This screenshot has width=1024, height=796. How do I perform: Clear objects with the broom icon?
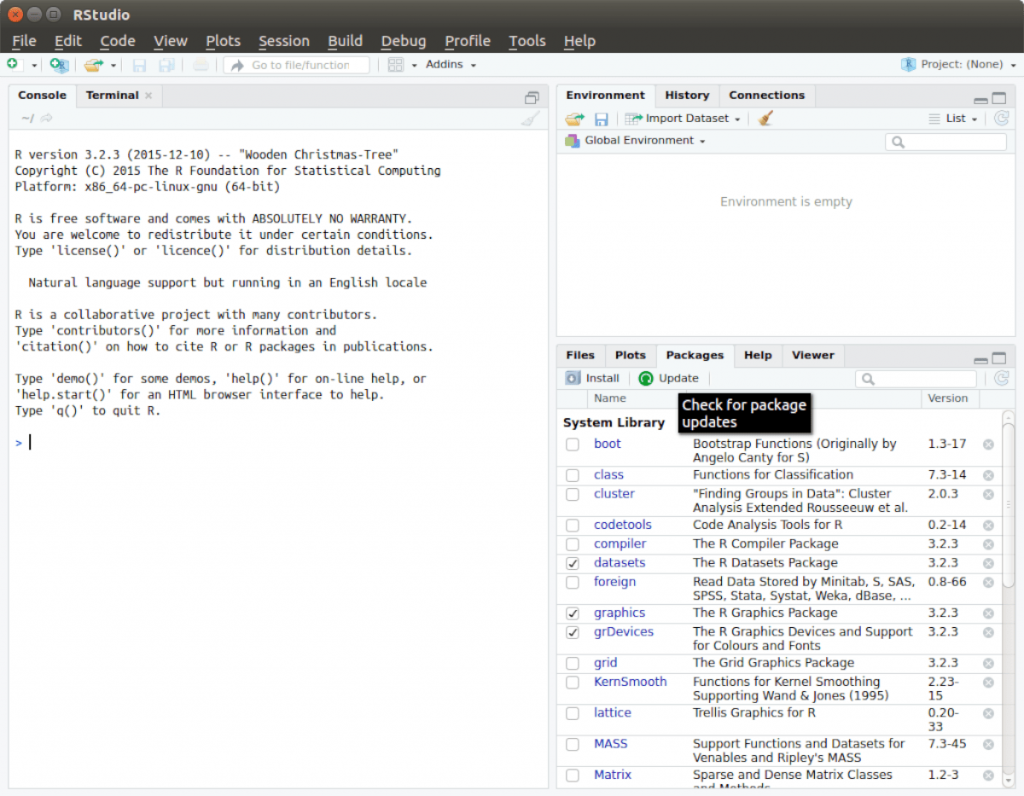[x=765, y=119]
